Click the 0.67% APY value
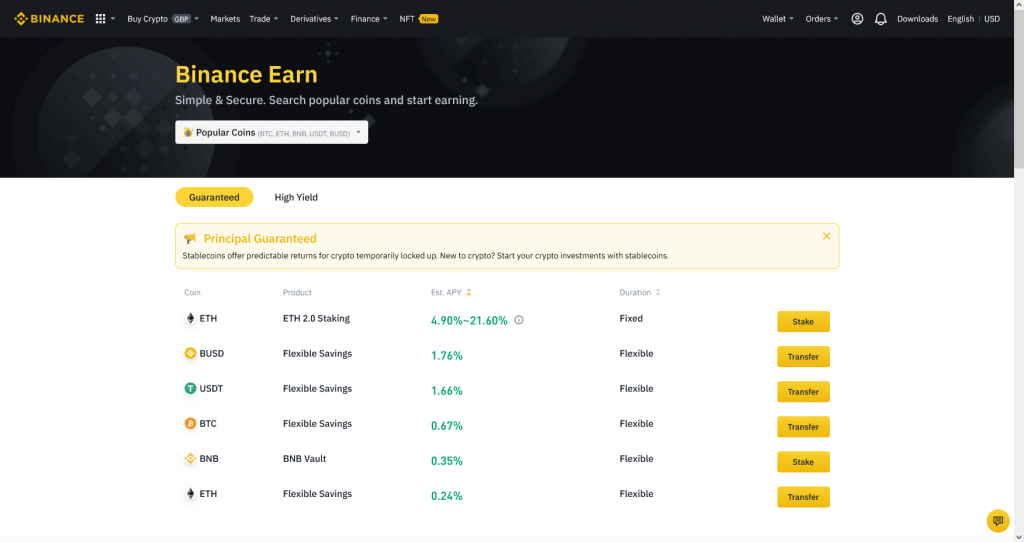Image resolution: width=1024 pixels, height=542 pixels. click(447, 426)
